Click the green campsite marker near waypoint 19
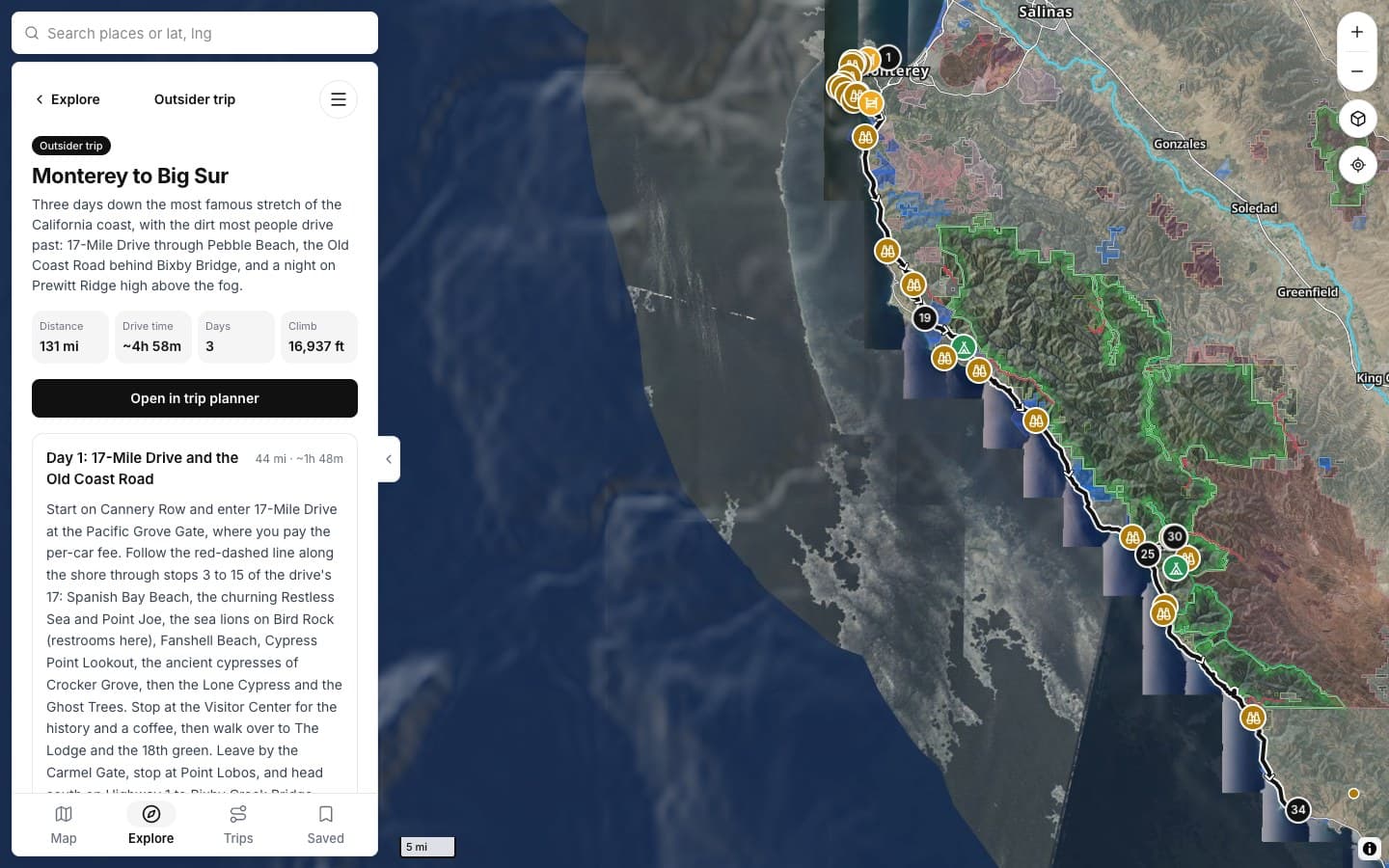 tap(964, 347)
